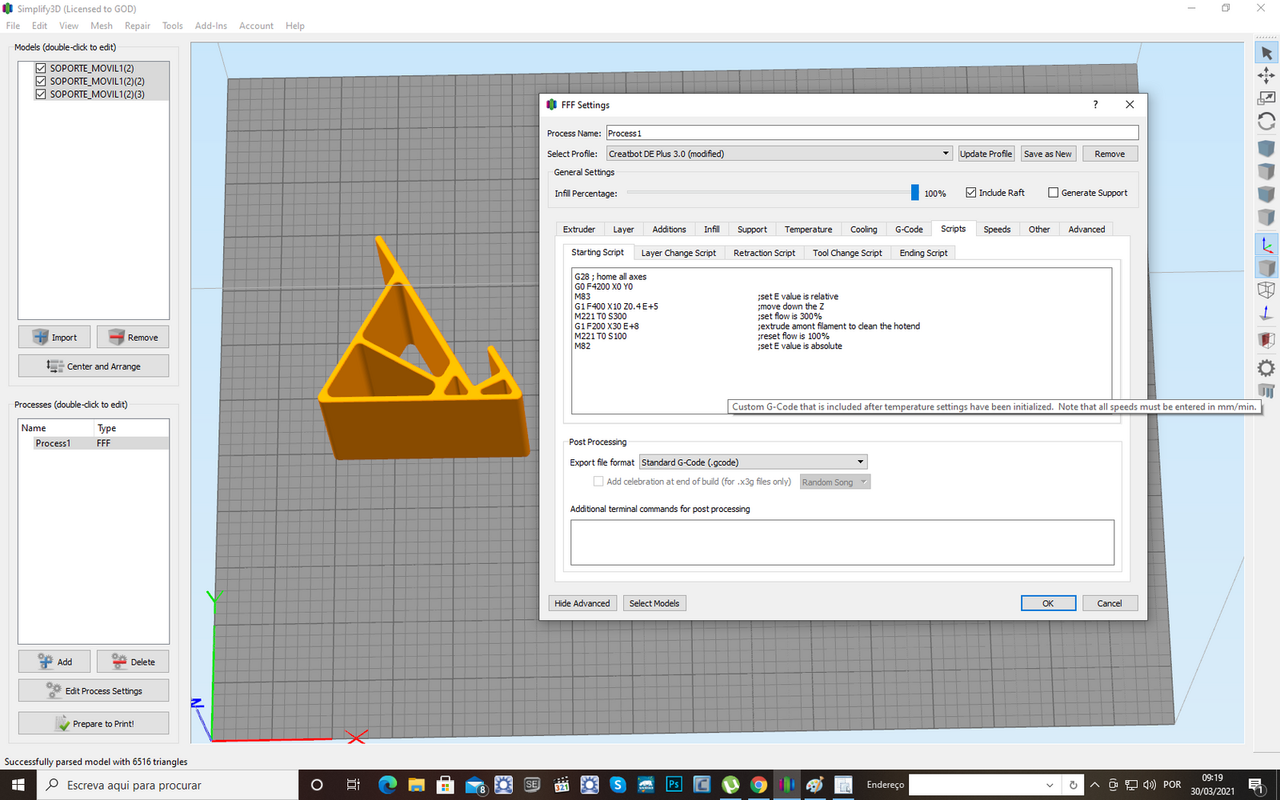The height and width of the screenshot is (800, 1280).
Task: Open Windows Start menu
Action: (x=18, y=785)
